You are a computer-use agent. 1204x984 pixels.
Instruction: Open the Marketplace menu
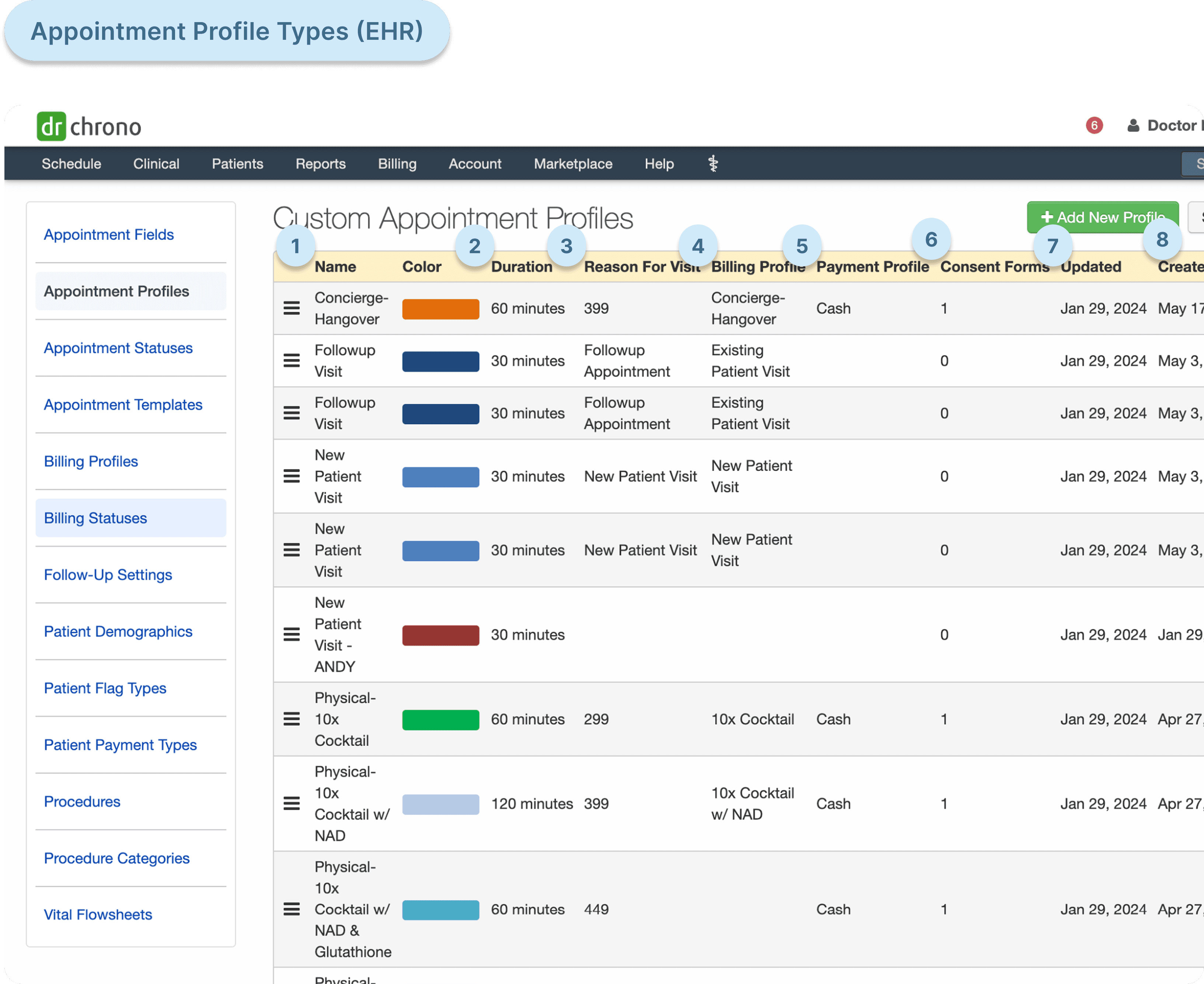[x=573, y=164]
